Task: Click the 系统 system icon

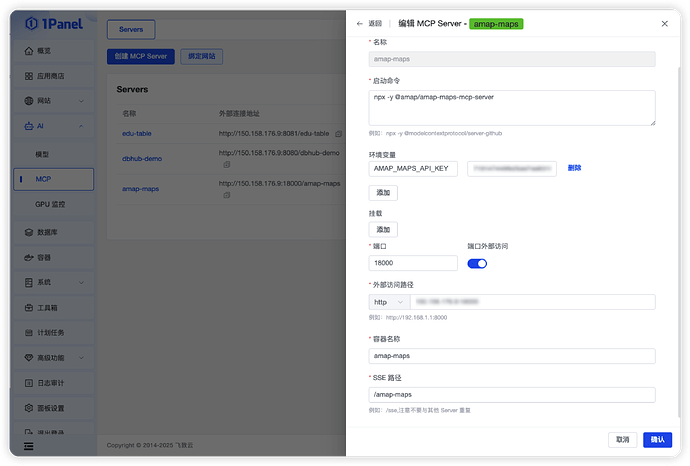Action: point(29,283)
